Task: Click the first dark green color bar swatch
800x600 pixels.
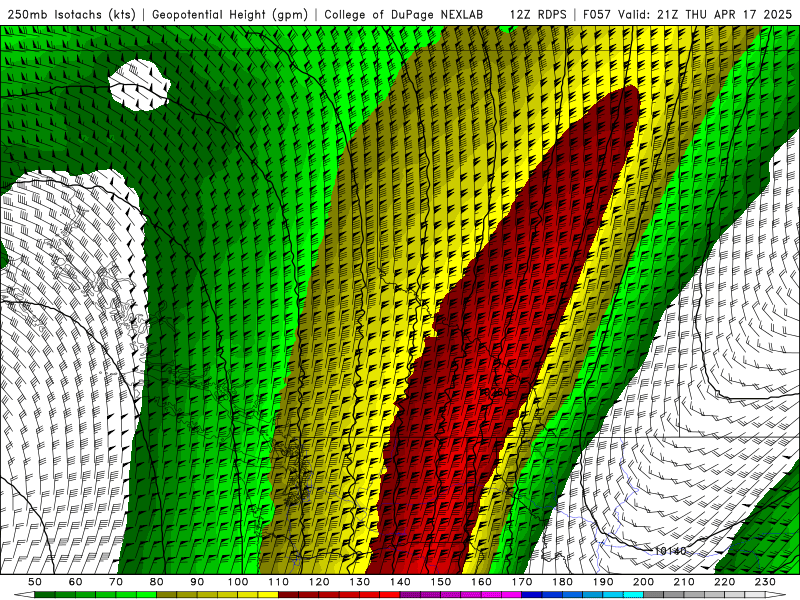Action: (x=45, y=595)
